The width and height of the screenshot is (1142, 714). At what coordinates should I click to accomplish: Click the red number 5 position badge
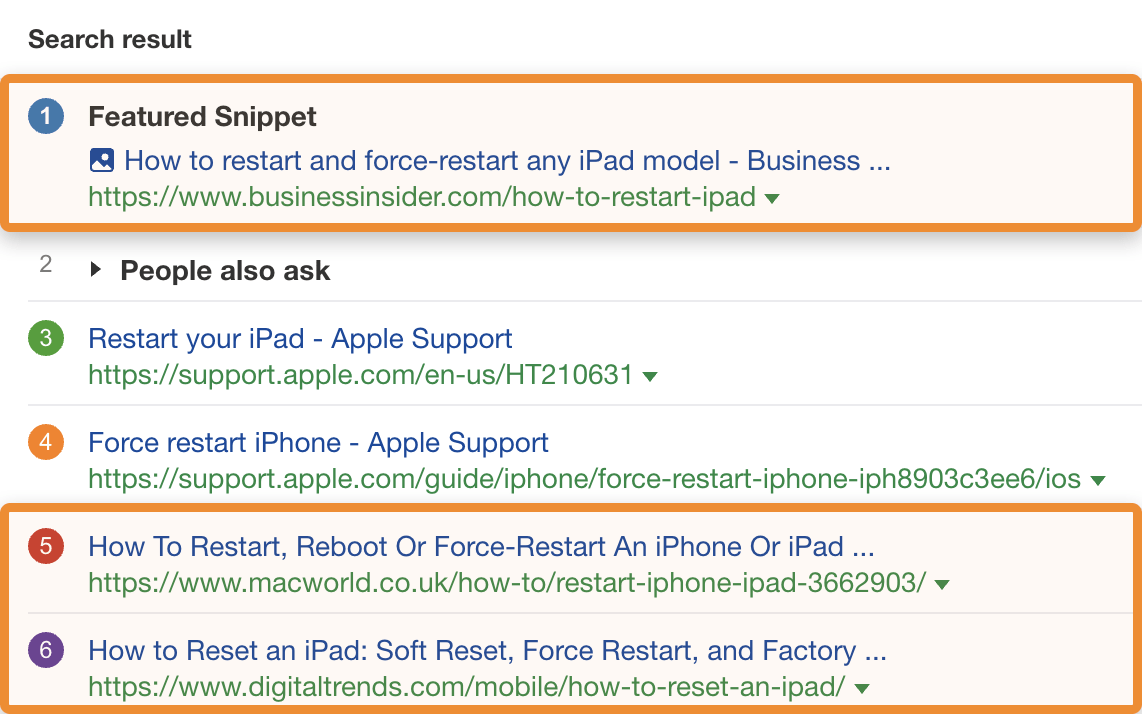[46, 547]
